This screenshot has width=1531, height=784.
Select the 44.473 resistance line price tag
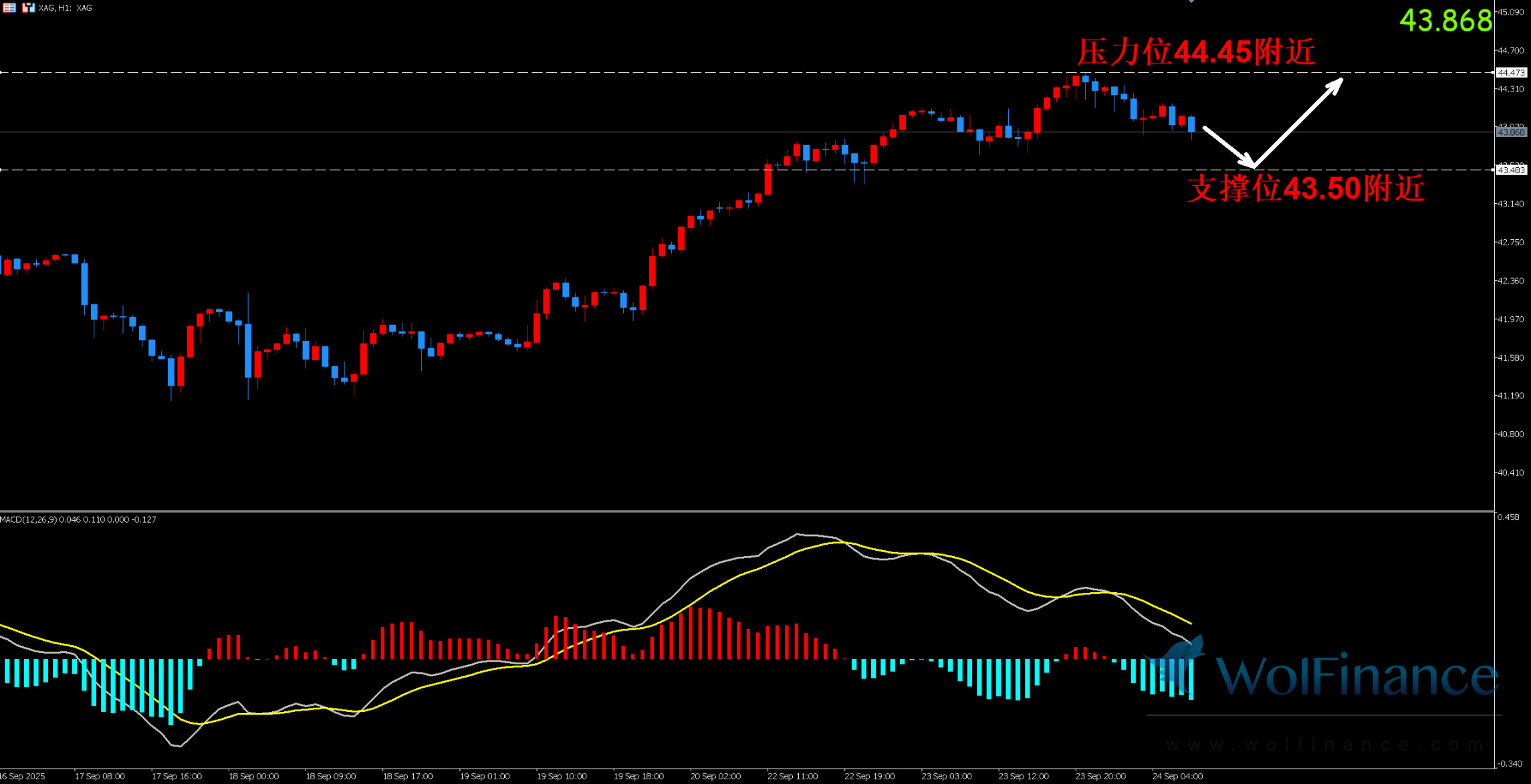(x=1511, y=73)
